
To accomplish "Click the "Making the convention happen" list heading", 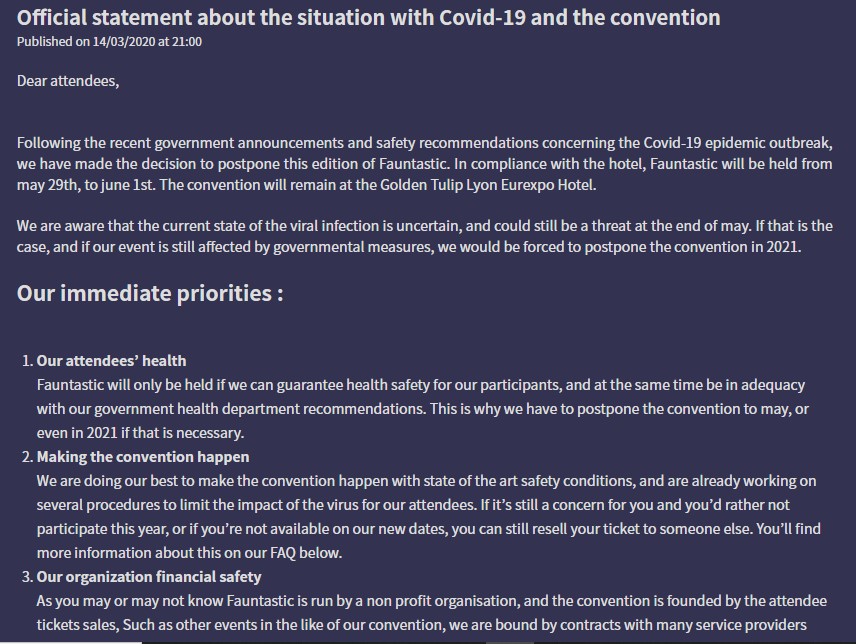I will pyautogui.click(x=143, y=457).
